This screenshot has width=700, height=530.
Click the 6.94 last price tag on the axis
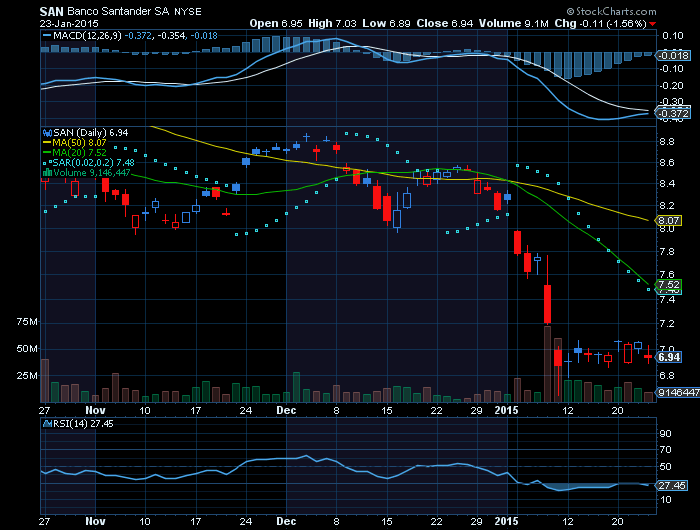(668, 357)
